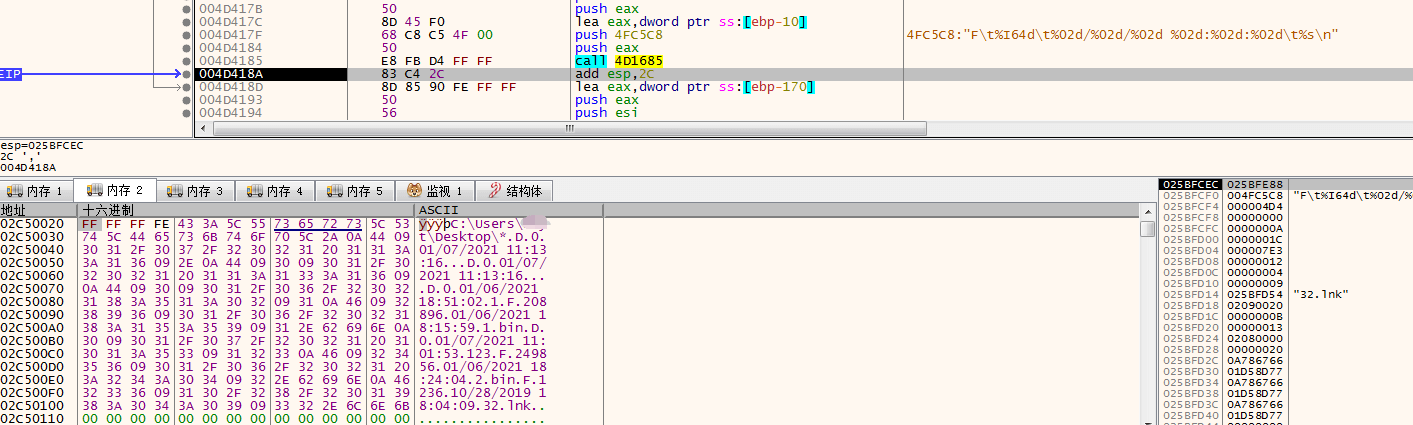Toggle breakpoint dot at address 004D4185
The width and height of the screenshot is (1413, 425).
[x=186, y=61]
